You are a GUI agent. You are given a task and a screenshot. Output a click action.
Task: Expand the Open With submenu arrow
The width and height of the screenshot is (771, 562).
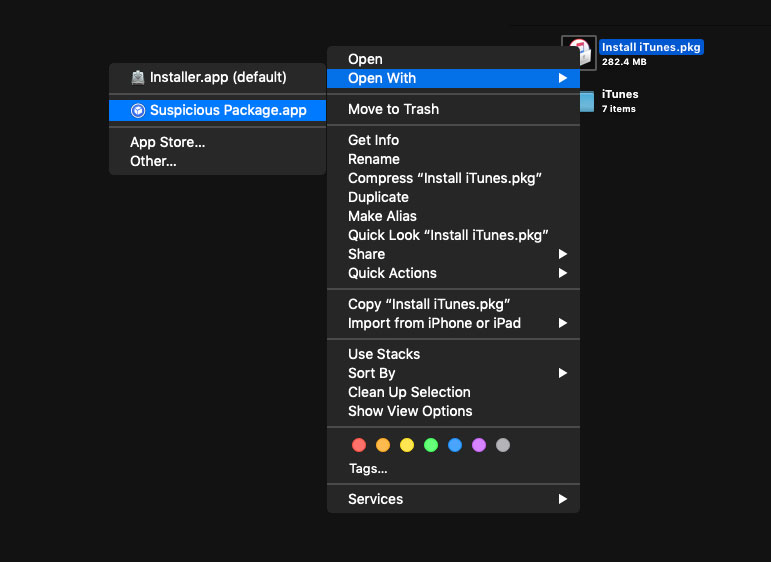point(563,78)
